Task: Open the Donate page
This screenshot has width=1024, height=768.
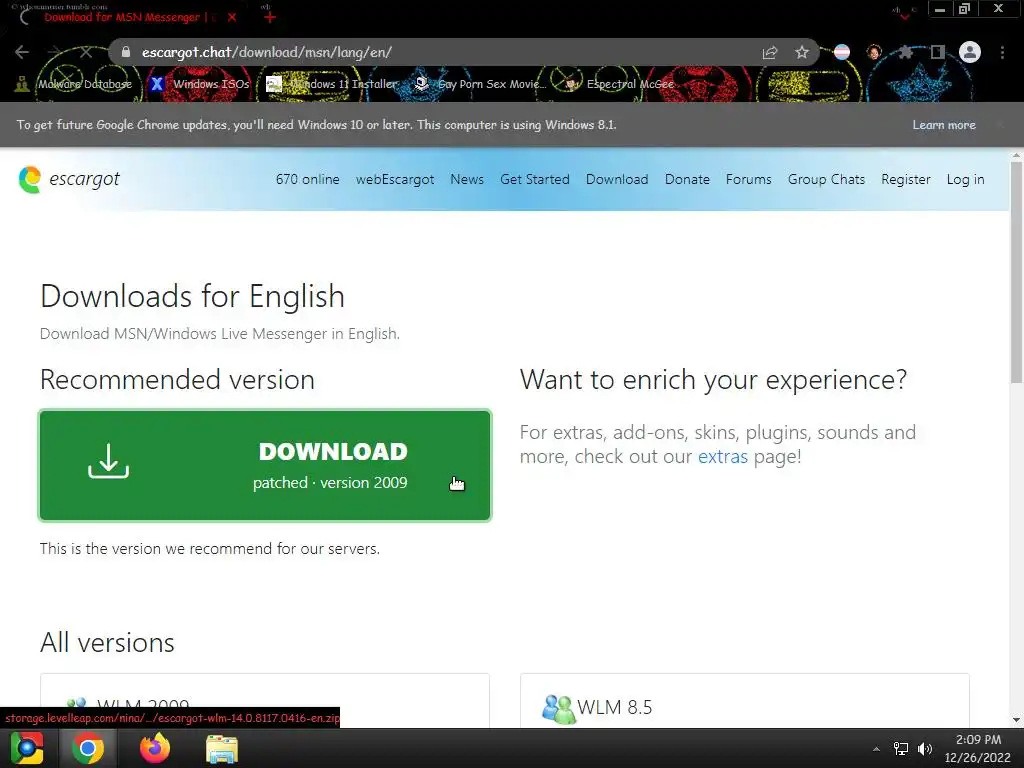Action: [687, 180]
